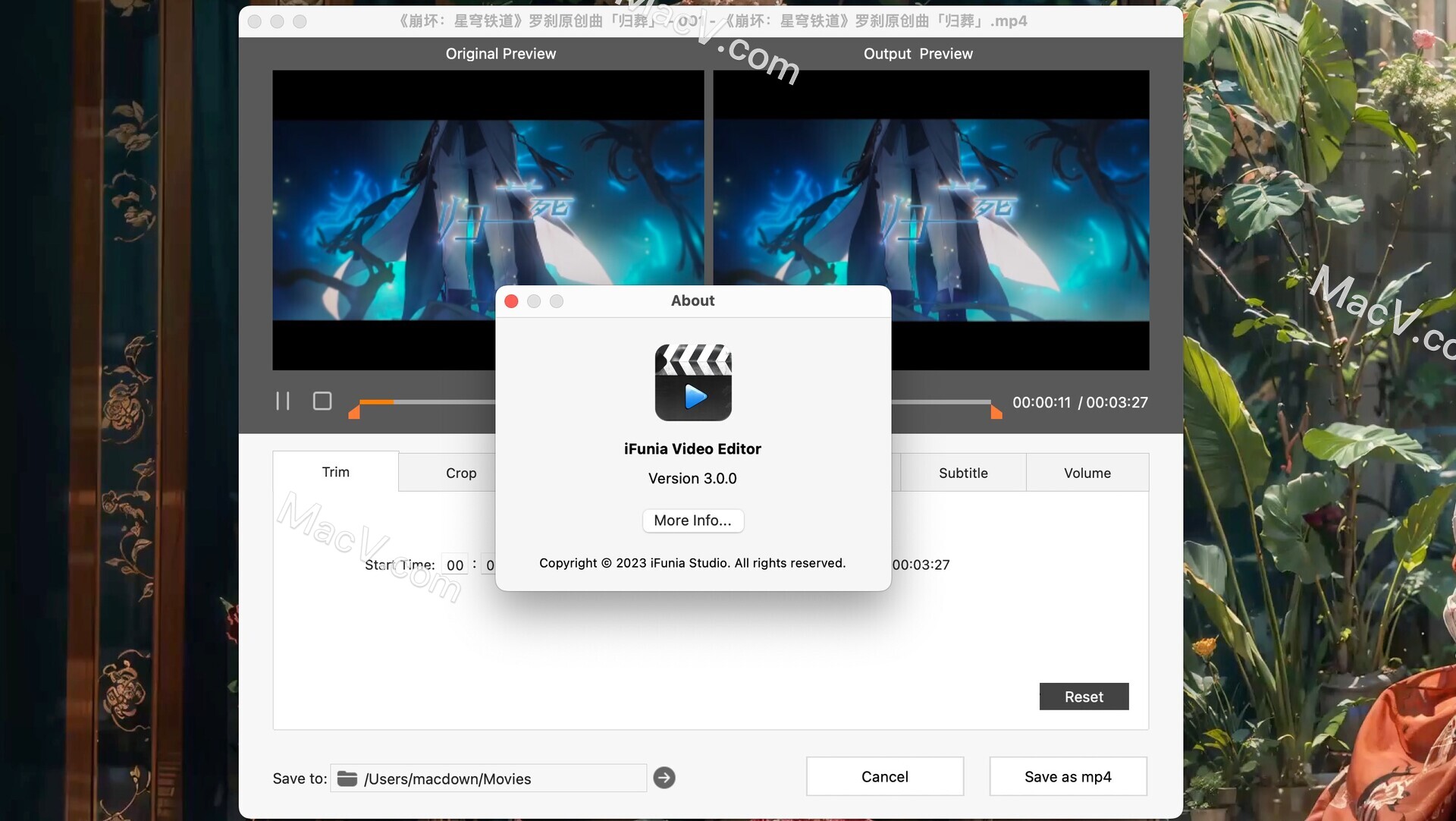Viewport: 1456px width, 821px height.
Task: Click the folder icon in Save to
Action: (x=346, y=778)
